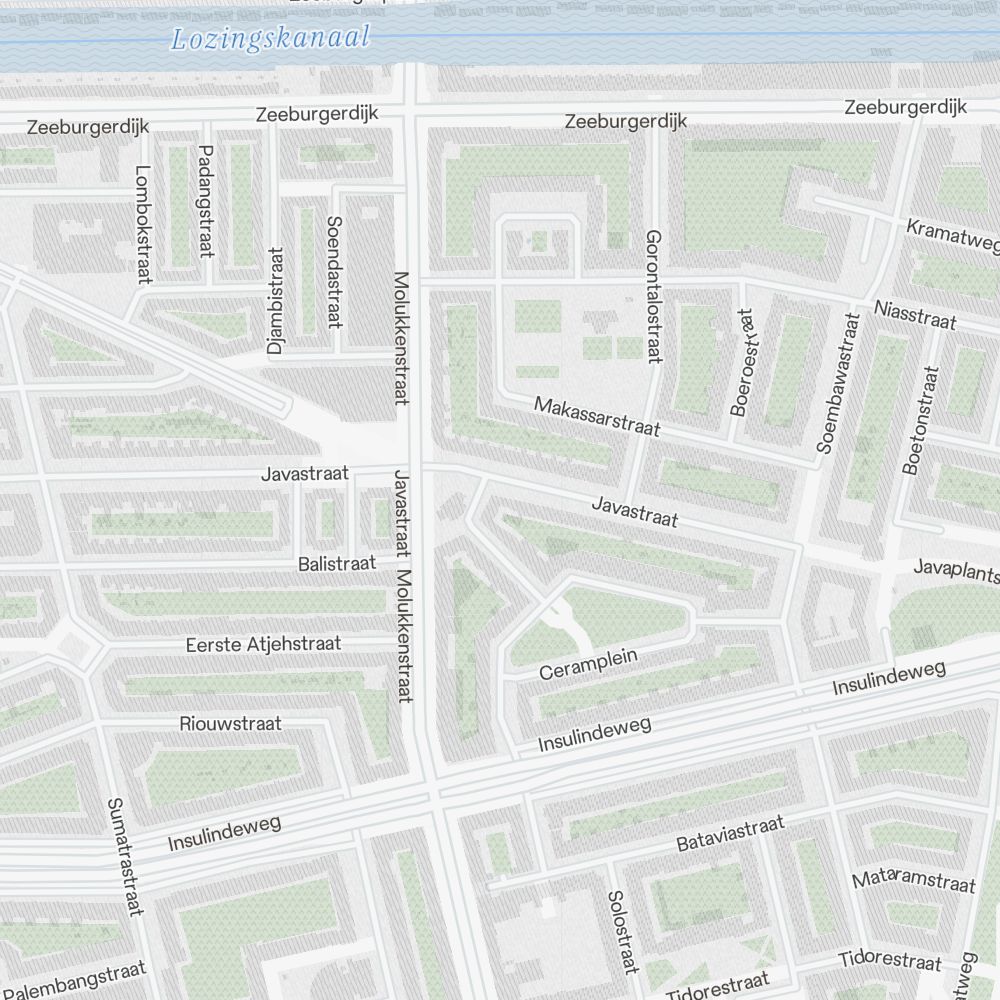Click the Lozingskanaal water label

270,39
